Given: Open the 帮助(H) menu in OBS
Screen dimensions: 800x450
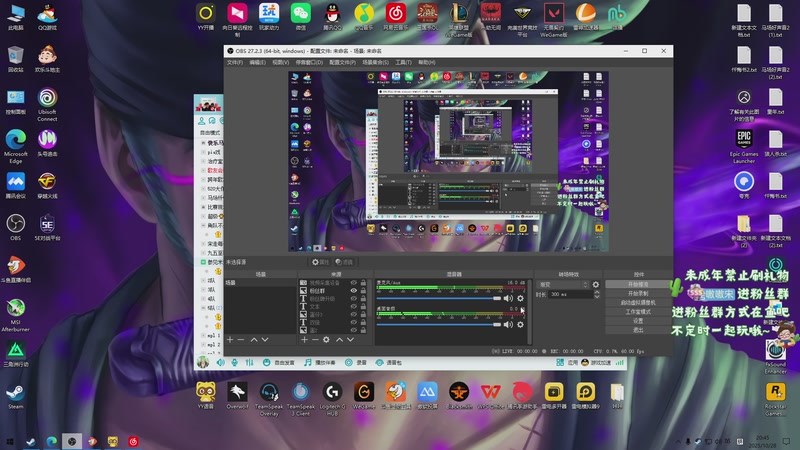Looking at the screenshot, I should tap(427, 62).
